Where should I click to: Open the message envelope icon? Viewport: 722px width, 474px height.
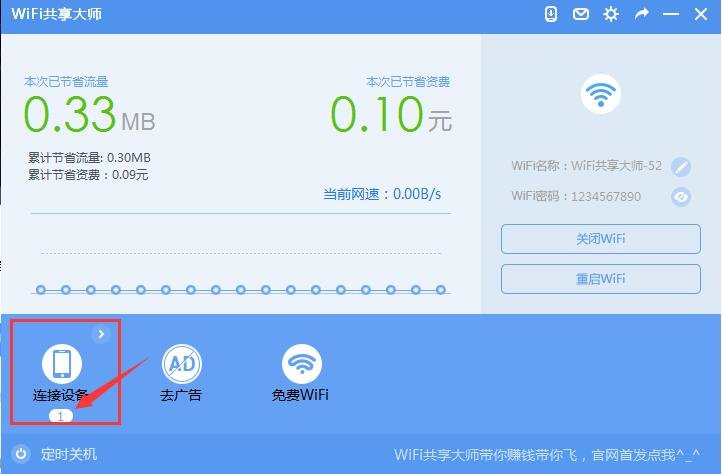click(x=581, y=14)
